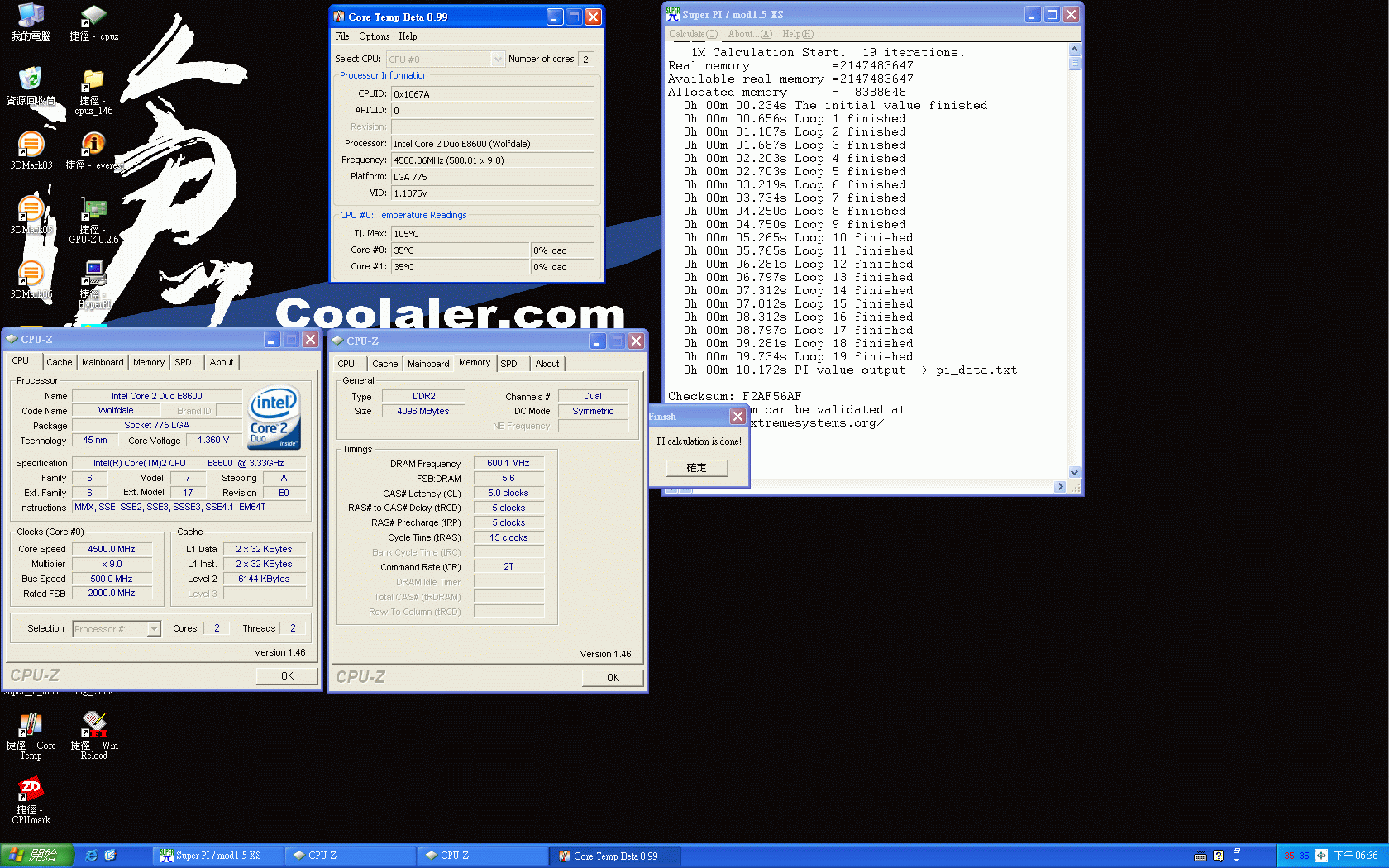Expand the Select CPU dropdown in Core Temp
Screen dimensions: 1389x868
(497, 60)
